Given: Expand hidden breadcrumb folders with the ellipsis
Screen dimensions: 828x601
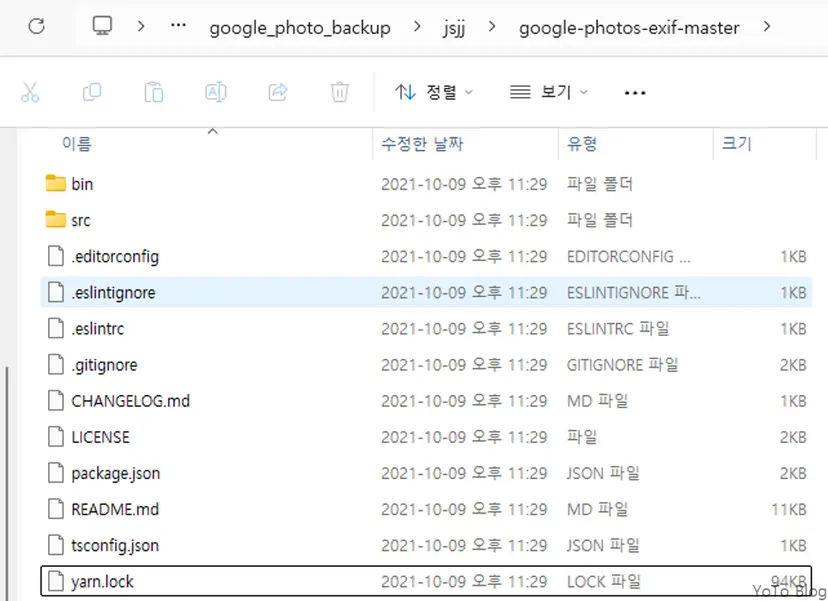Looking at the screenshot, I should tap(176, 27).
